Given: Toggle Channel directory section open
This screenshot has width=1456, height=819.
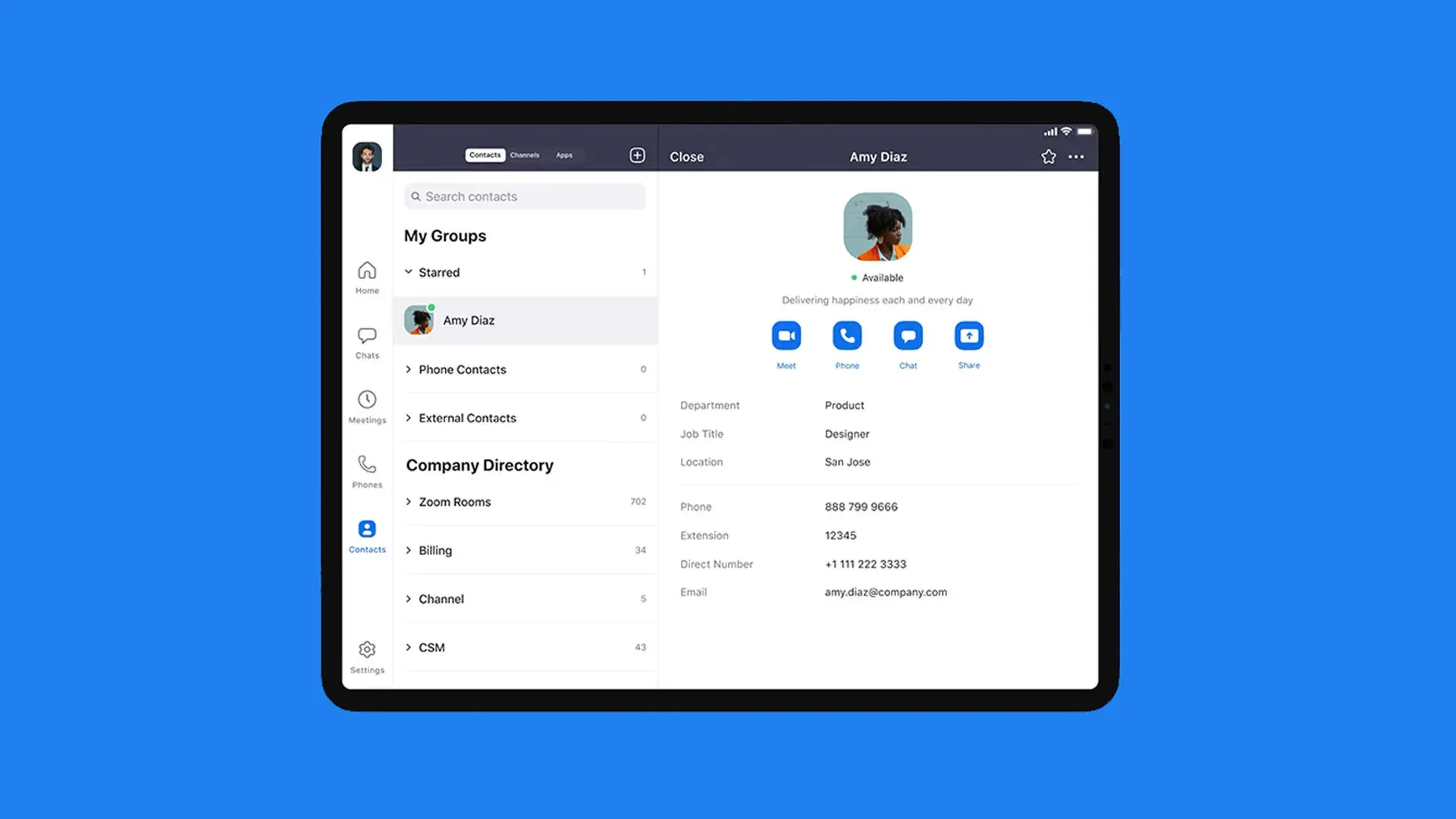Looking at the screenshot, I should [409, 598].
